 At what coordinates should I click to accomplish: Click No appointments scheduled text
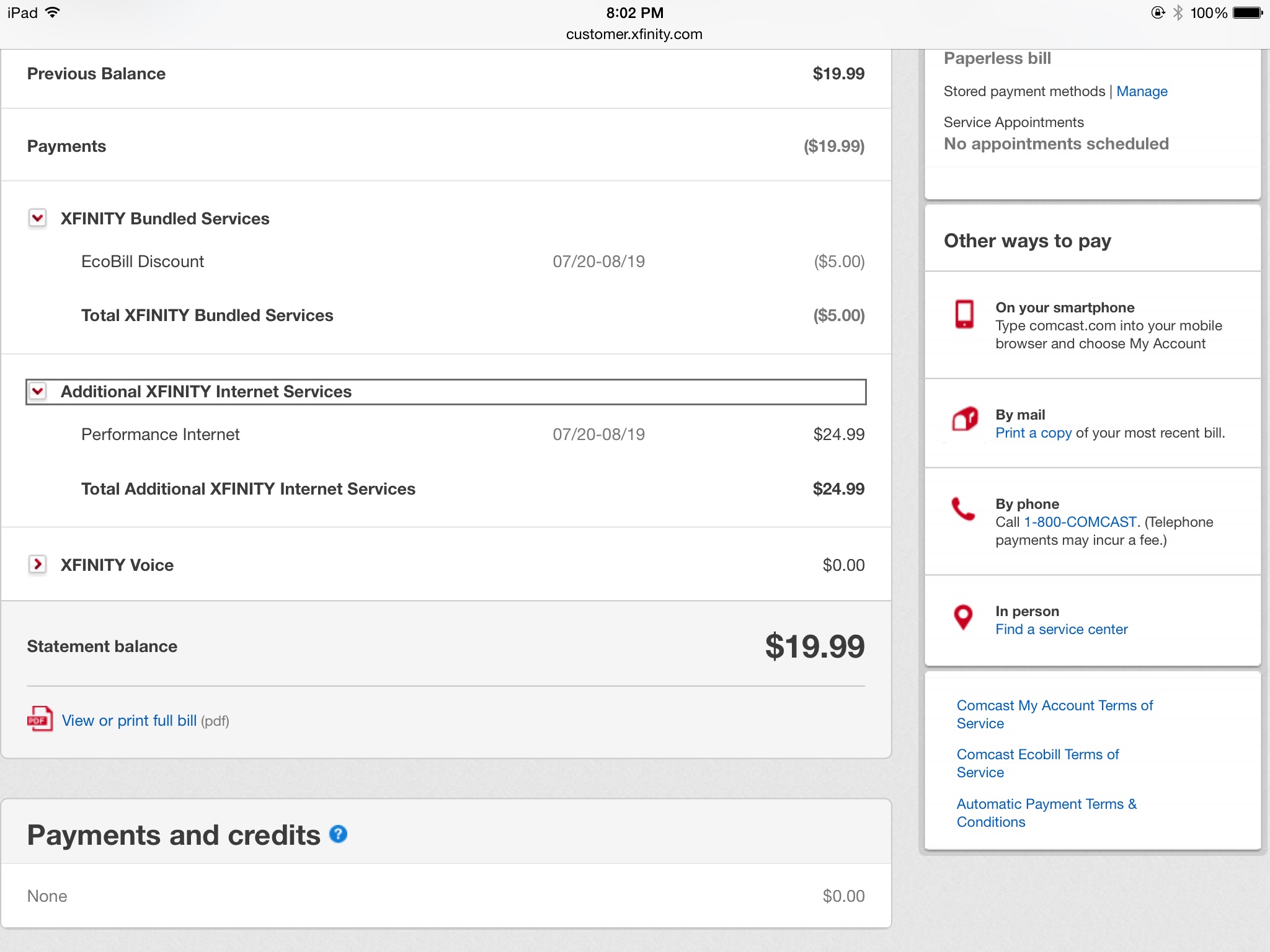pyautogui.click(x=1056, y=144)
